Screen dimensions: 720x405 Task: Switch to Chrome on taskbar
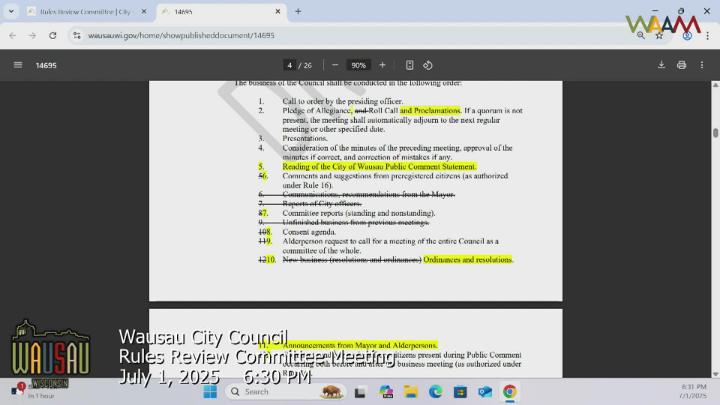[x=510, y=392]
